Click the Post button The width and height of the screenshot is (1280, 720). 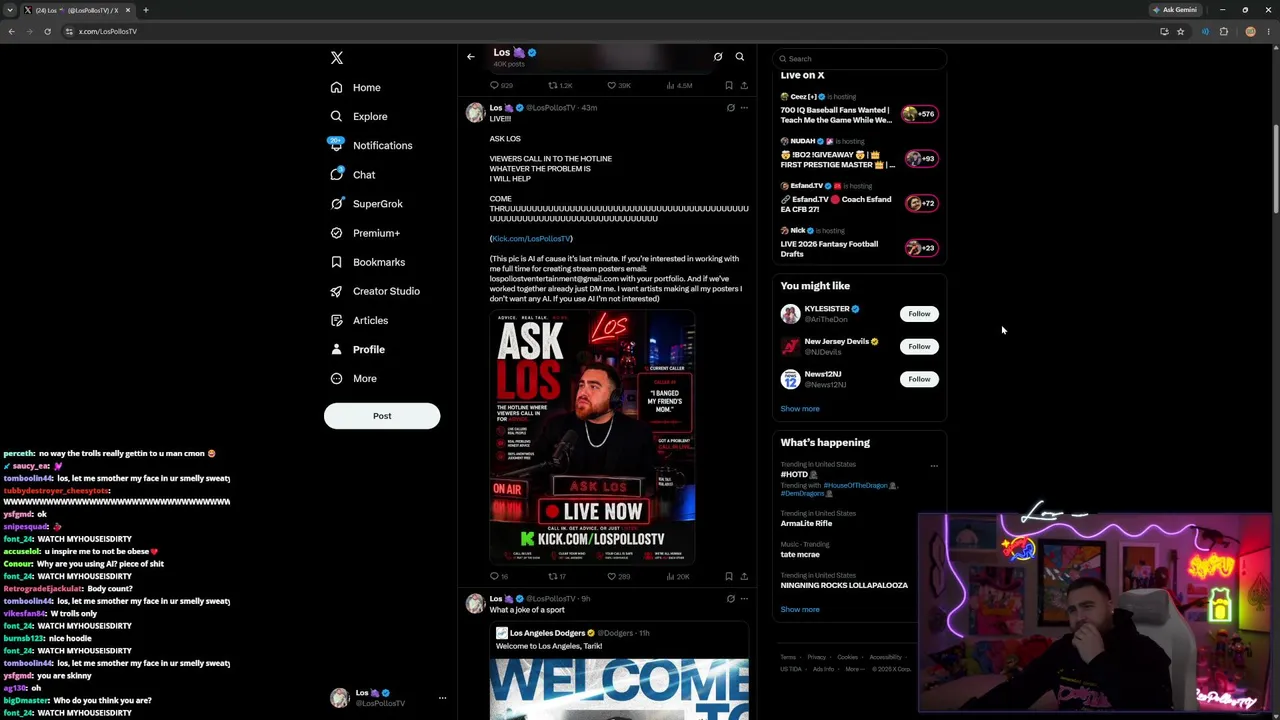382,416
